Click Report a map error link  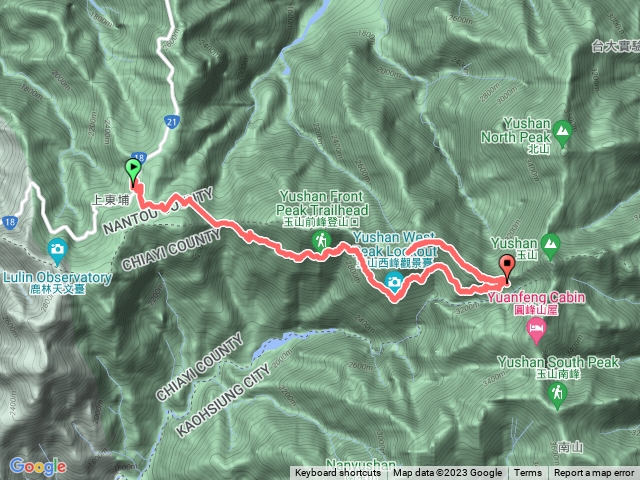click(594, 473)
